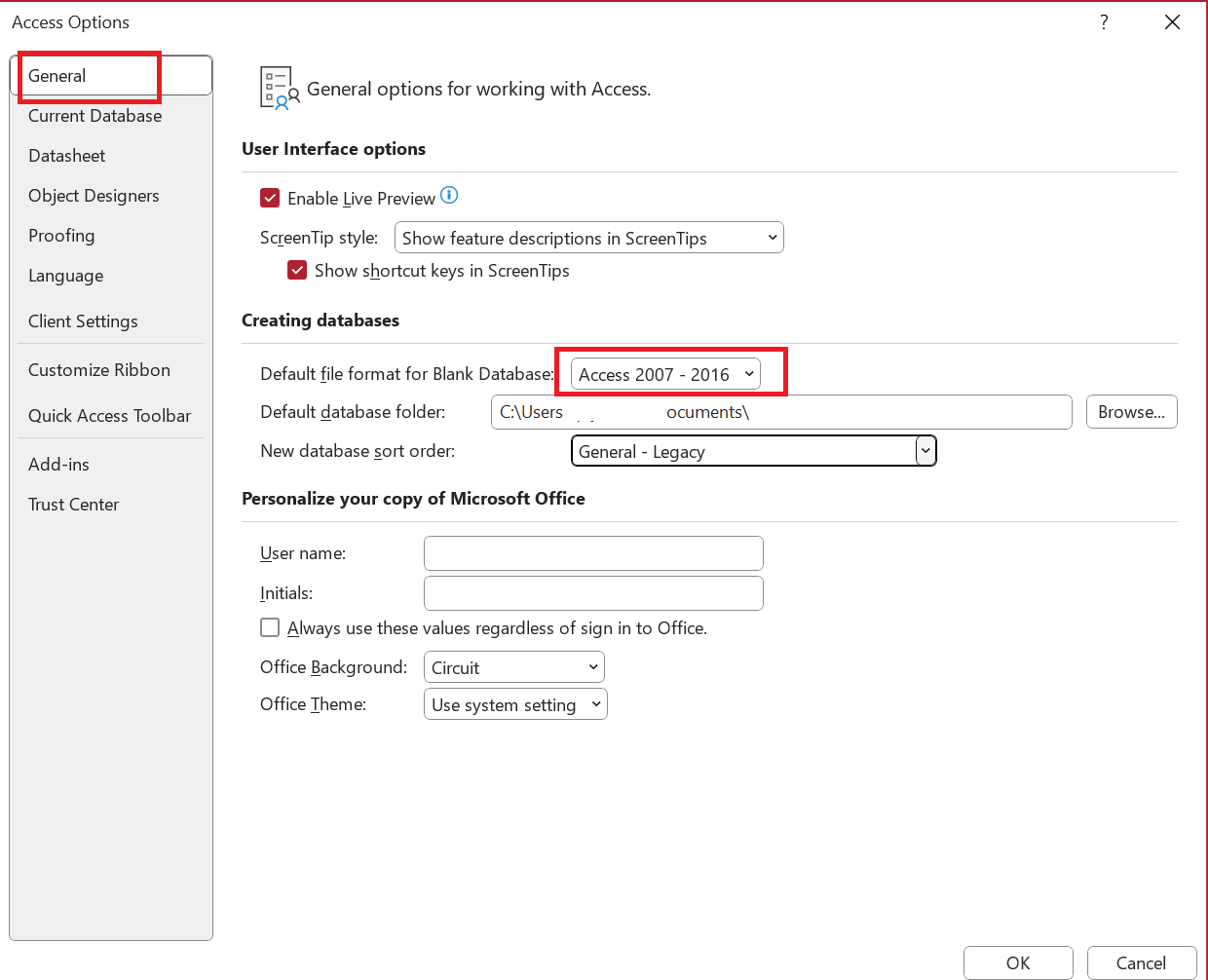
Task: Confirm with the OK button
Action: (x=1018, y=962)
